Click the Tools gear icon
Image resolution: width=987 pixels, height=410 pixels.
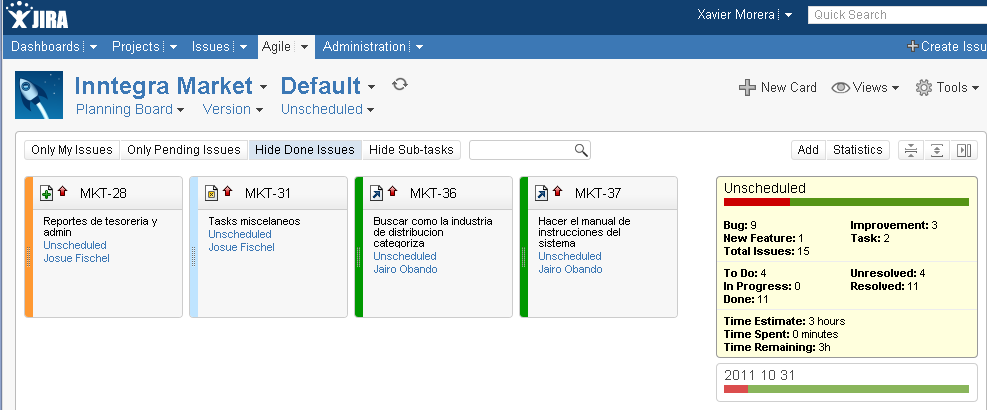tap(923, 88)
